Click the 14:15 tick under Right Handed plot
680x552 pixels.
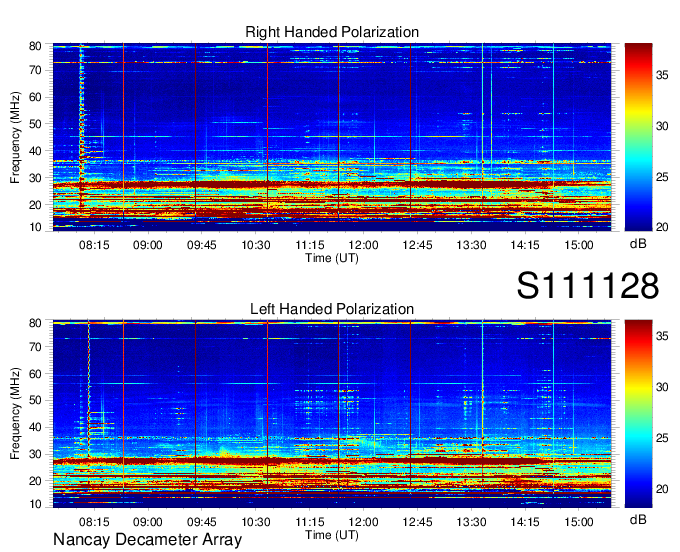[x=525, y=245]
